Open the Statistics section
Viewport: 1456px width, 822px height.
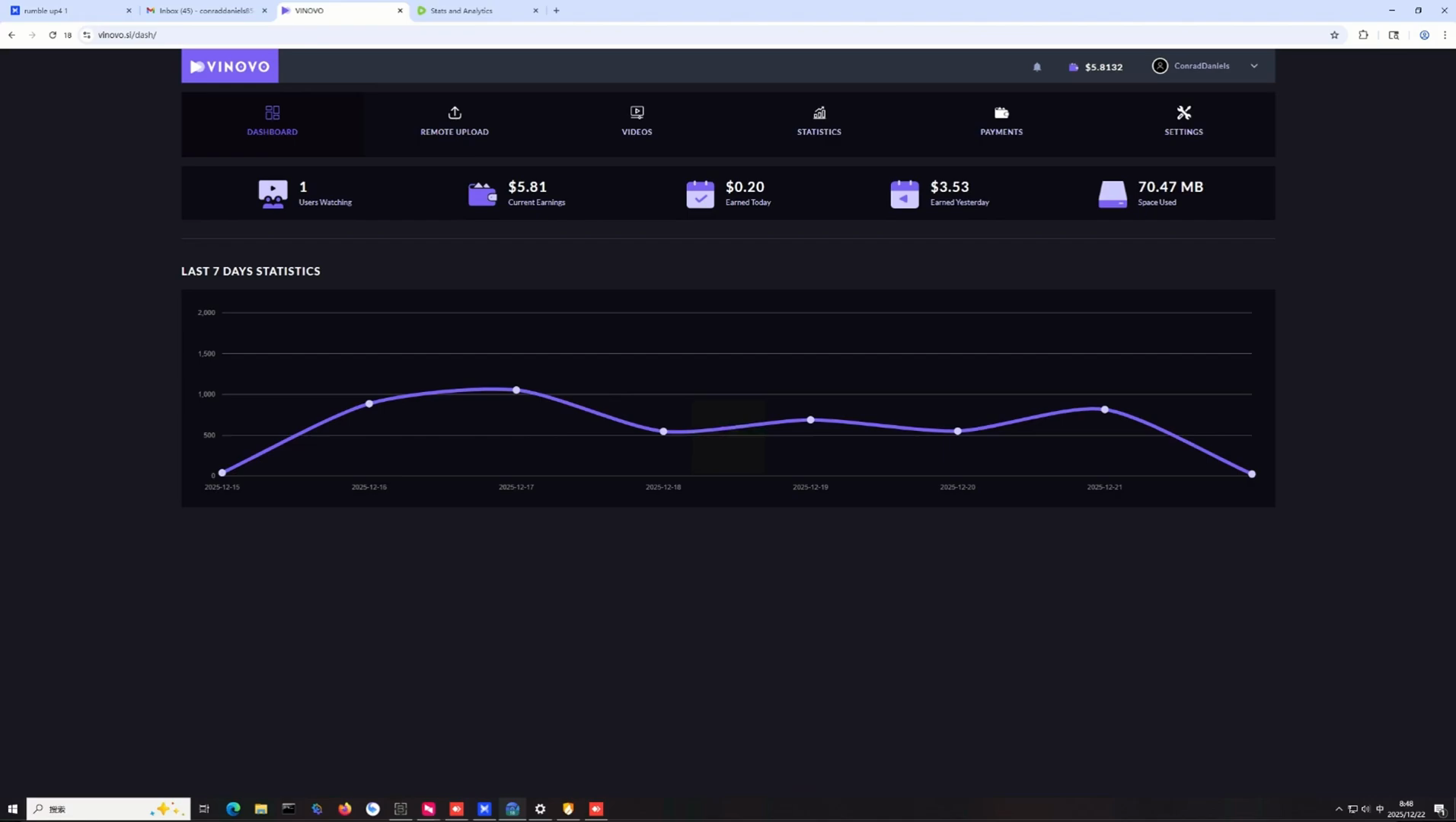click(x=819, y=122)
